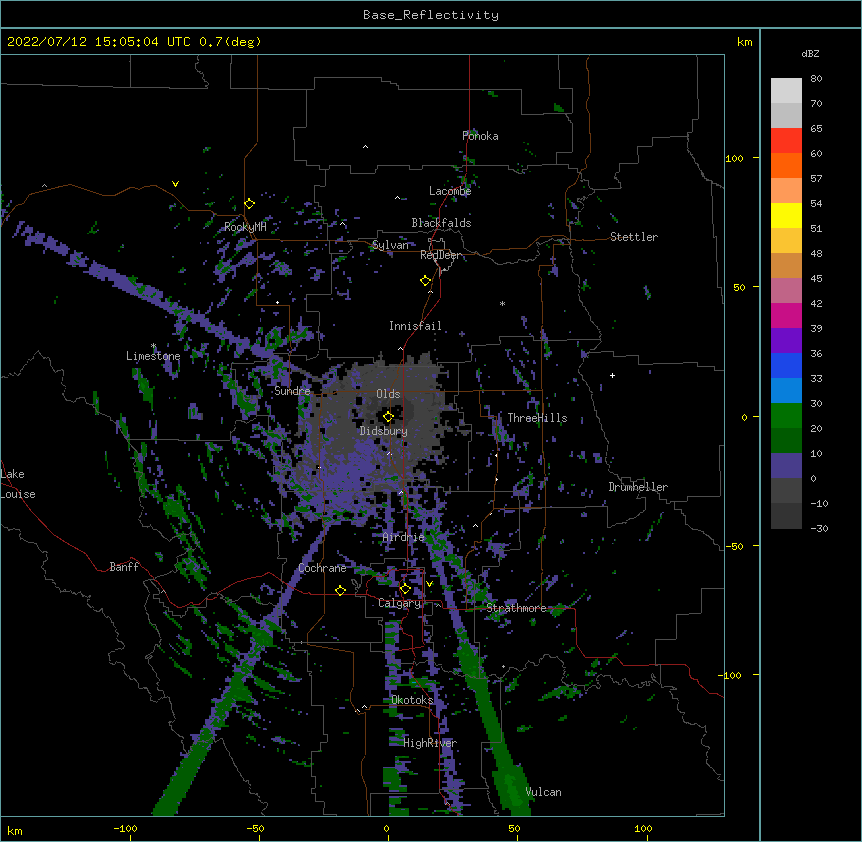
Task: Click the yellow -100 tick on the bottom axis
Action: coord(125,828)
